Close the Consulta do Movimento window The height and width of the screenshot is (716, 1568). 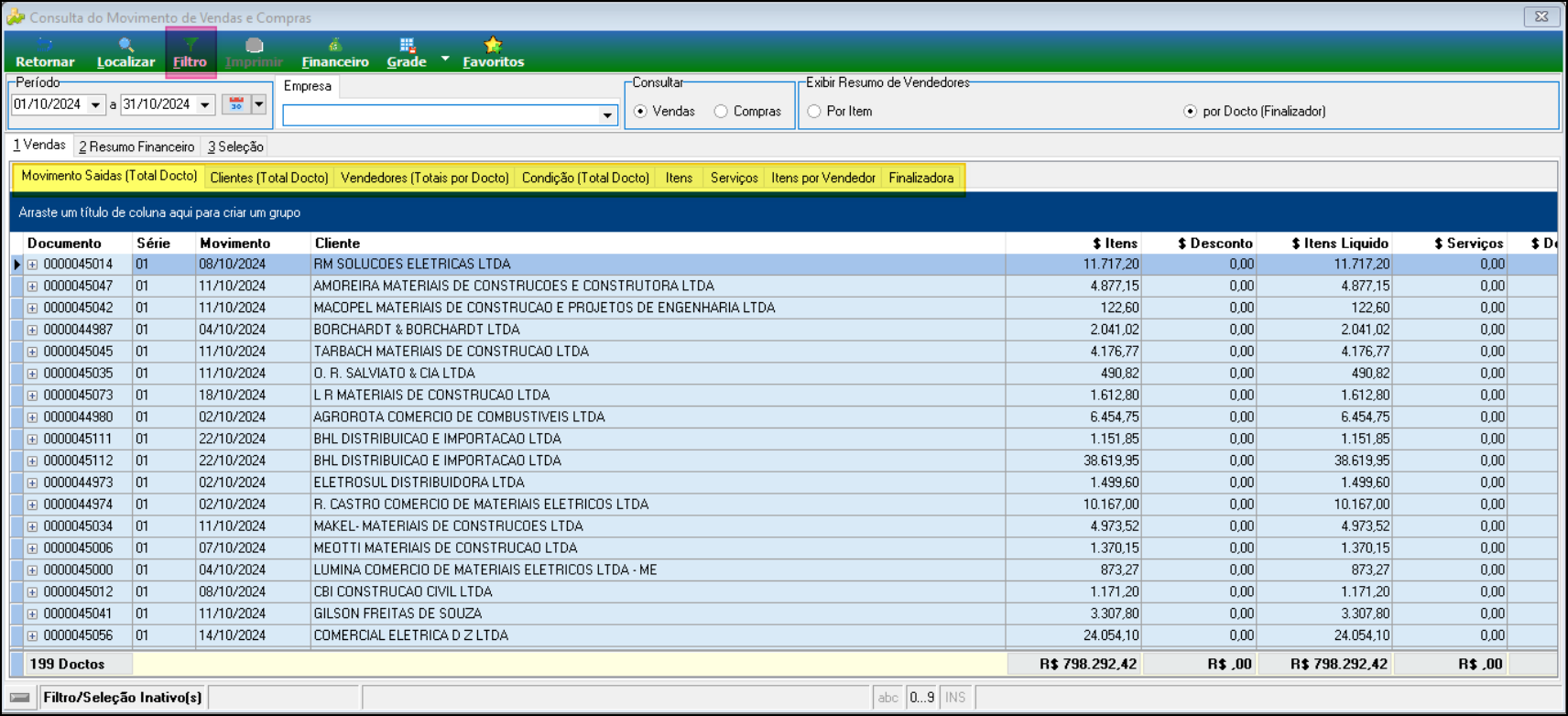(x=1541, y=16)
